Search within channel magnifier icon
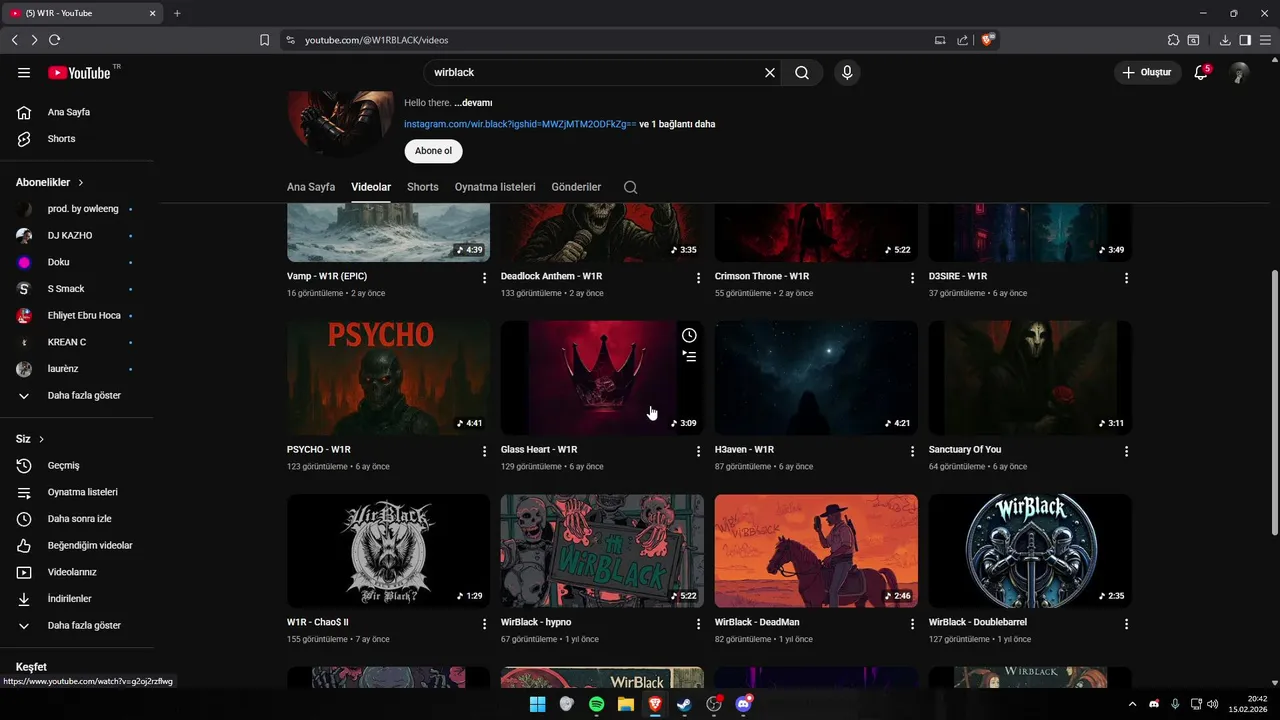 [630, 187]
